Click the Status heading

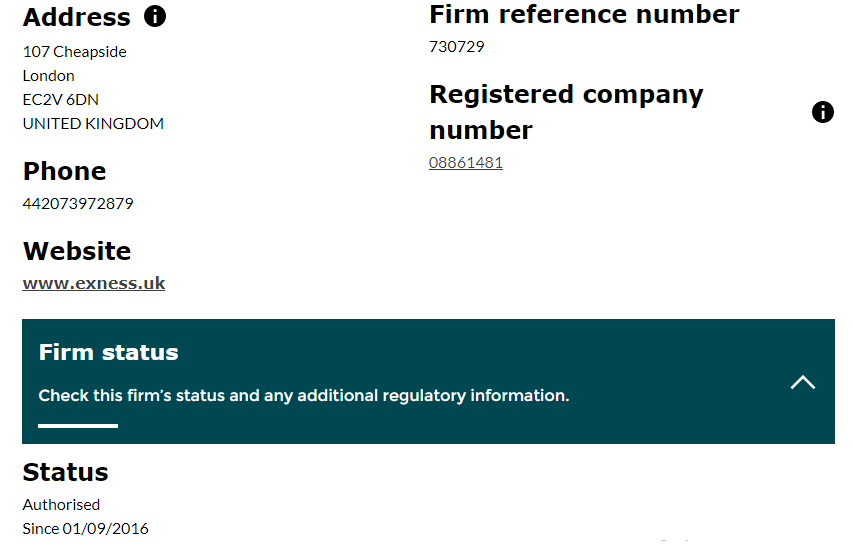pos(65,472)
